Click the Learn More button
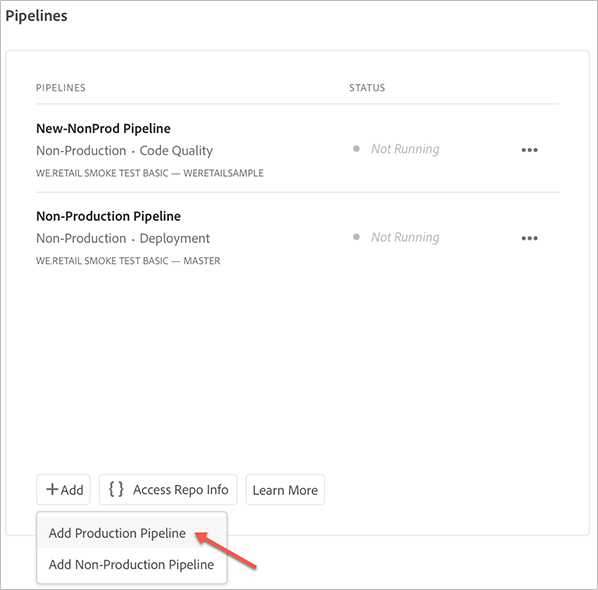This screenshot has height=590, width=598. pyautogui.click(x=285, y=490)
